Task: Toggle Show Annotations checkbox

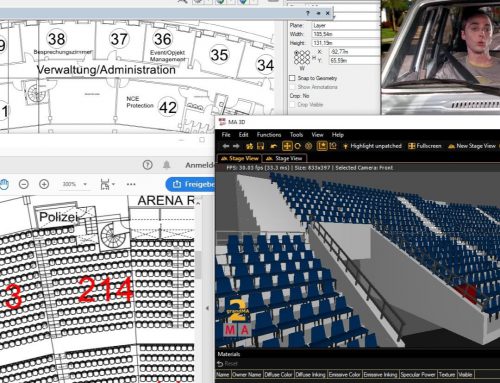Action: point(292,87)
